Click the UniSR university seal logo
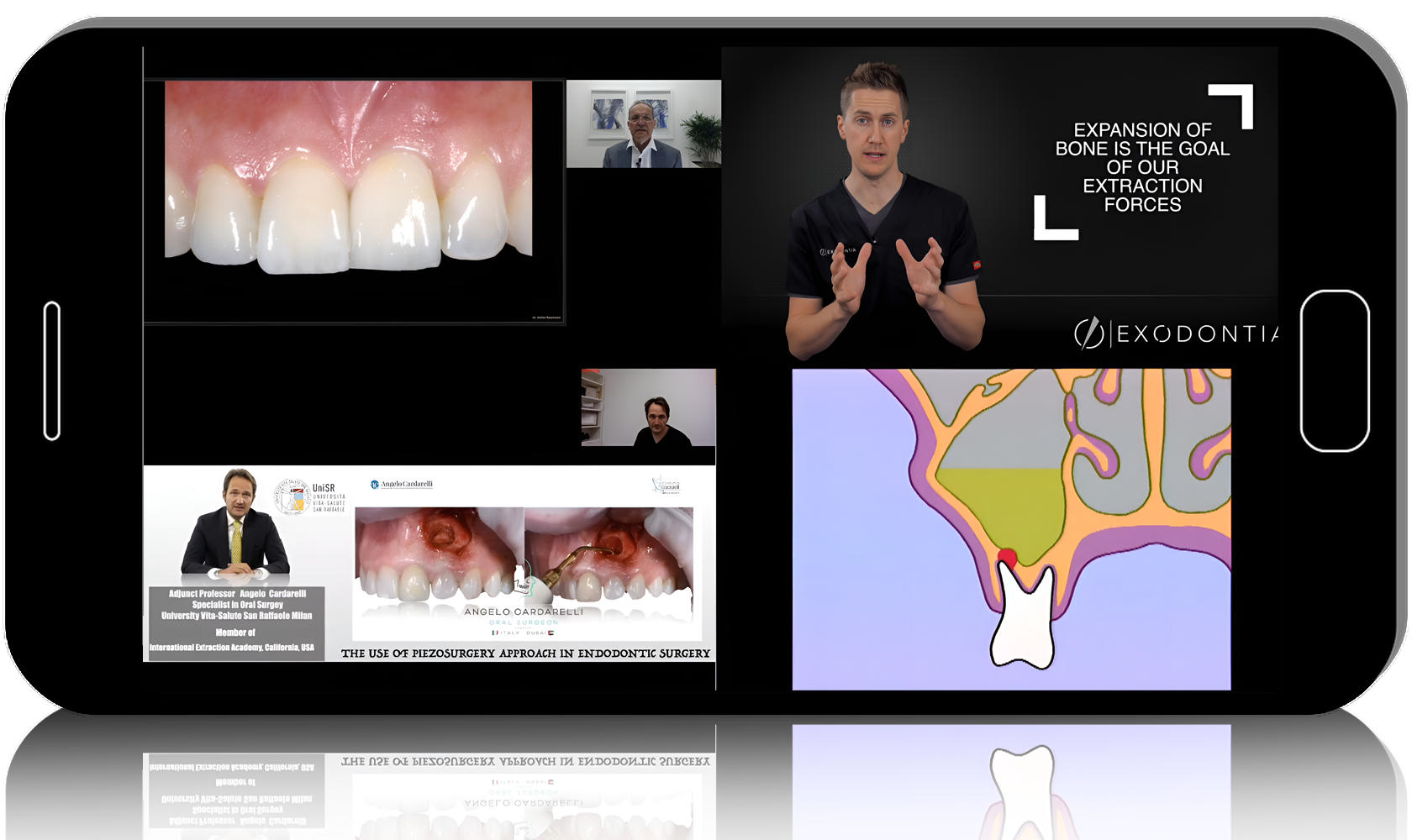Viewport: 1412px width, 840px height. pyautogui.click(x=292, y=496)
